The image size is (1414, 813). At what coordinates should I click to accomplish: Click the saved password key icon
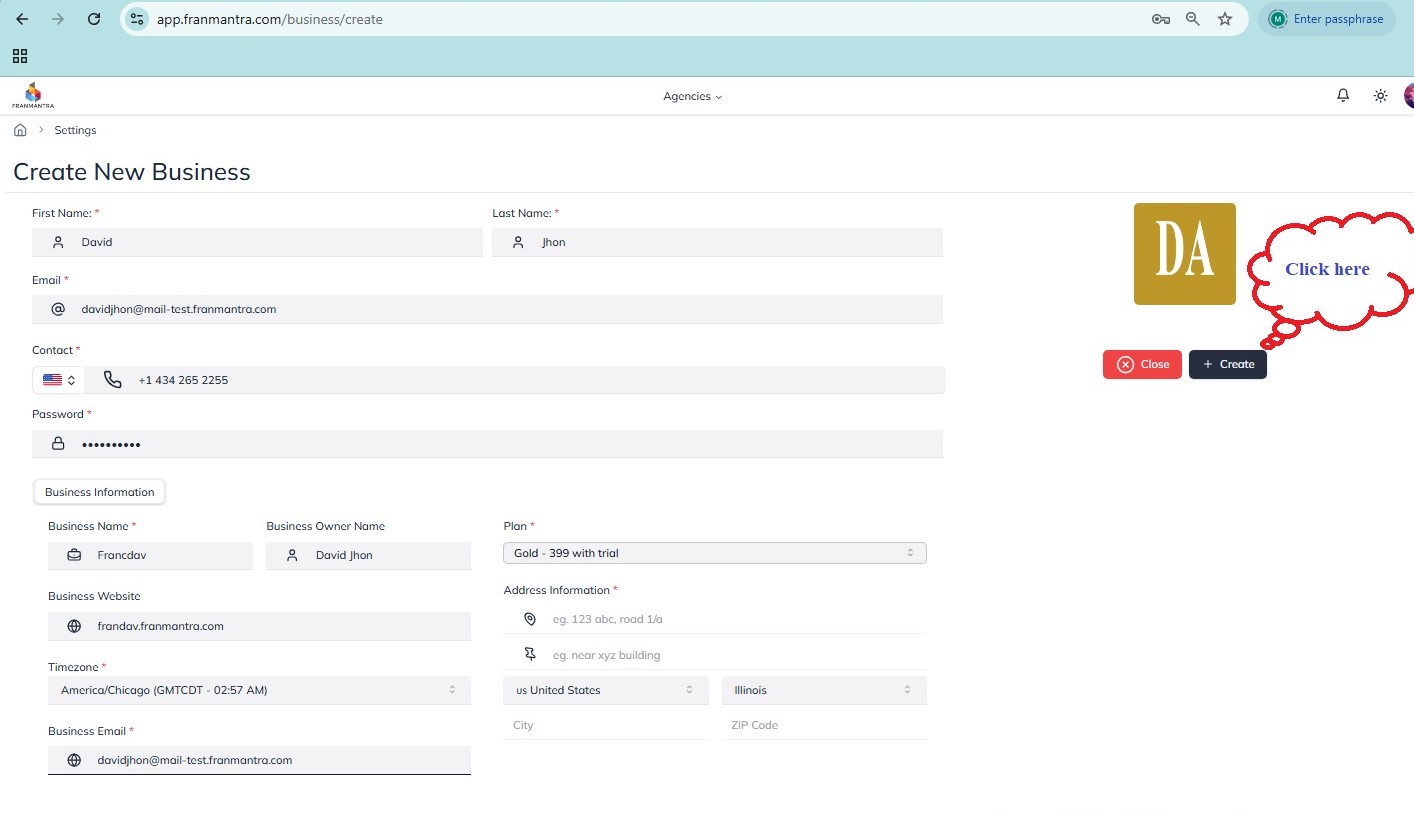tap(1160, 19)
